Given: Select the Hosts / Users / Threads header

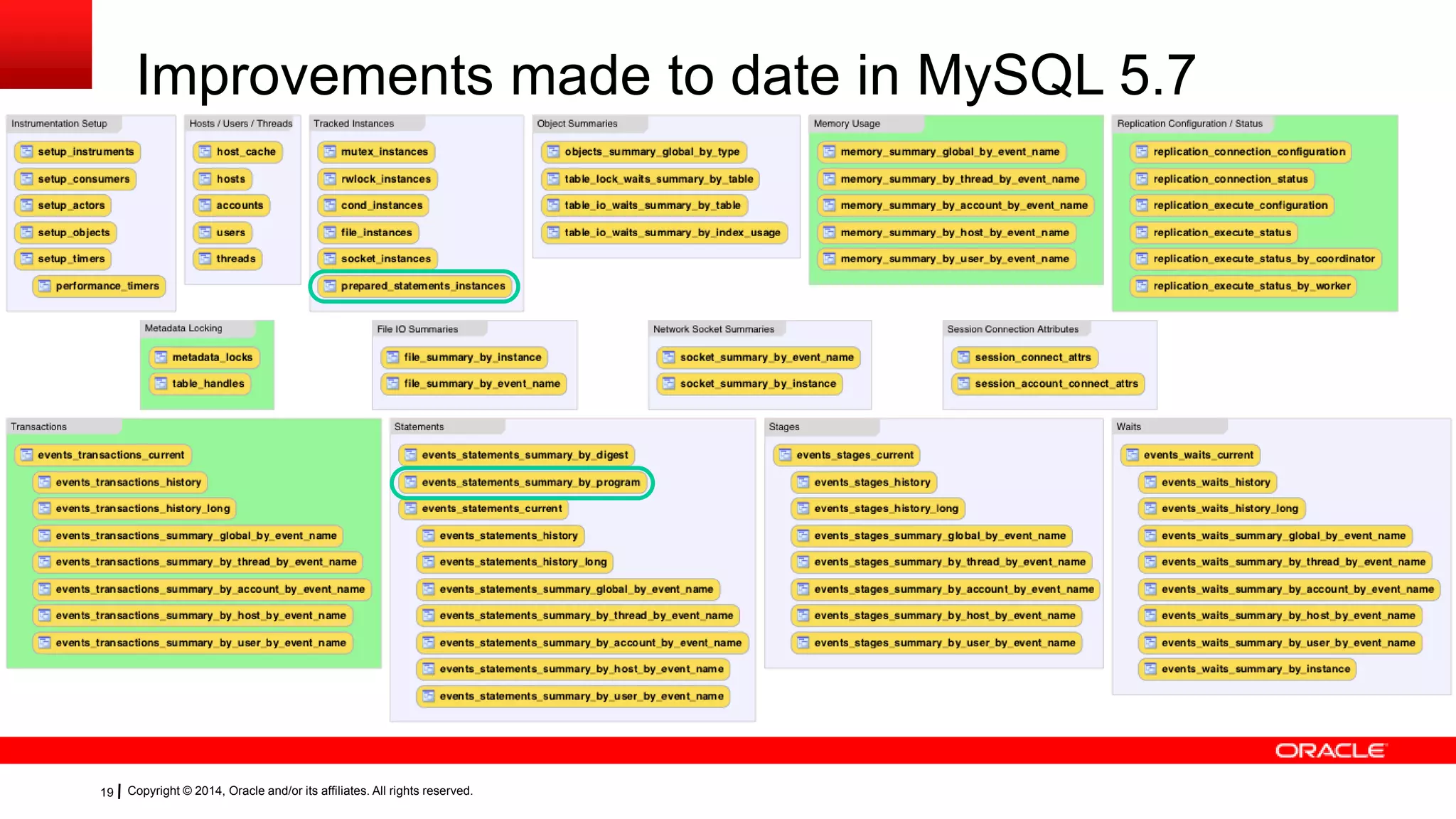Looking at the screenshot, I should tap(241, 124).
